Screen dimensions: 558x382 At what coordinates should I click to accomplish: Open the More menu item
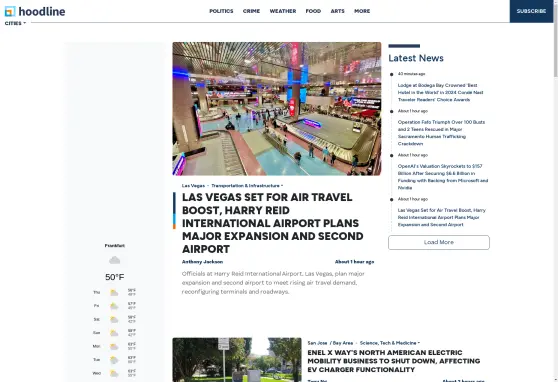(x=362, y=11)
